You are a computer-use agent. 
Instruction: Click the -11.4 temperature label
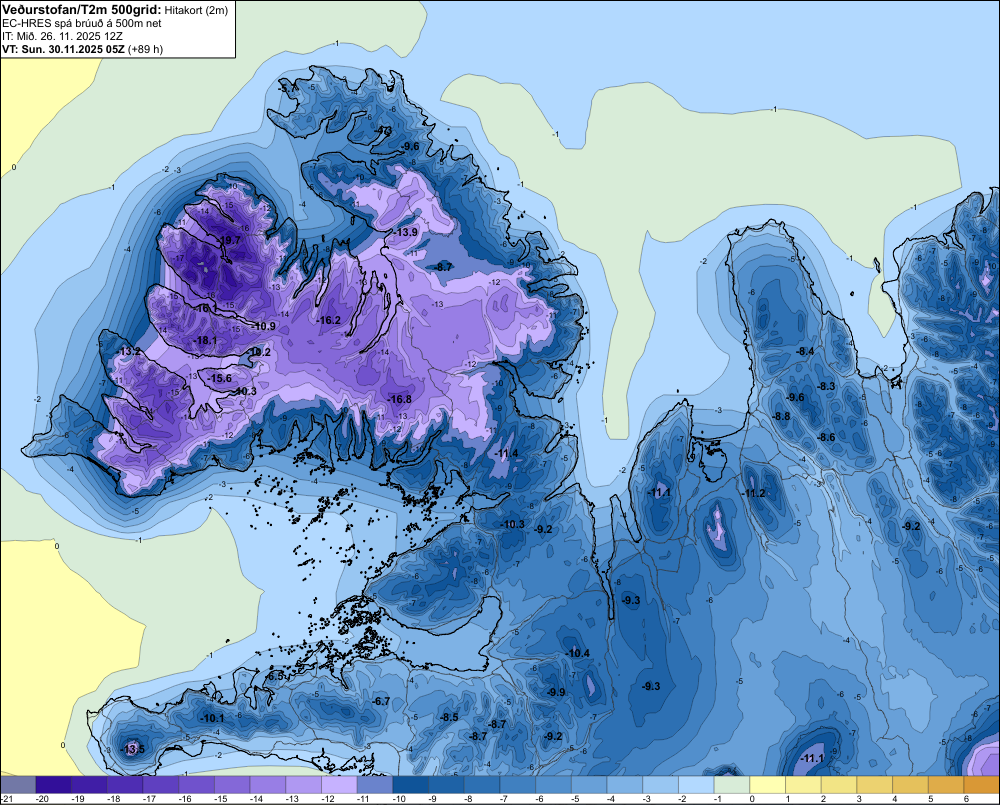coord(507,454)
